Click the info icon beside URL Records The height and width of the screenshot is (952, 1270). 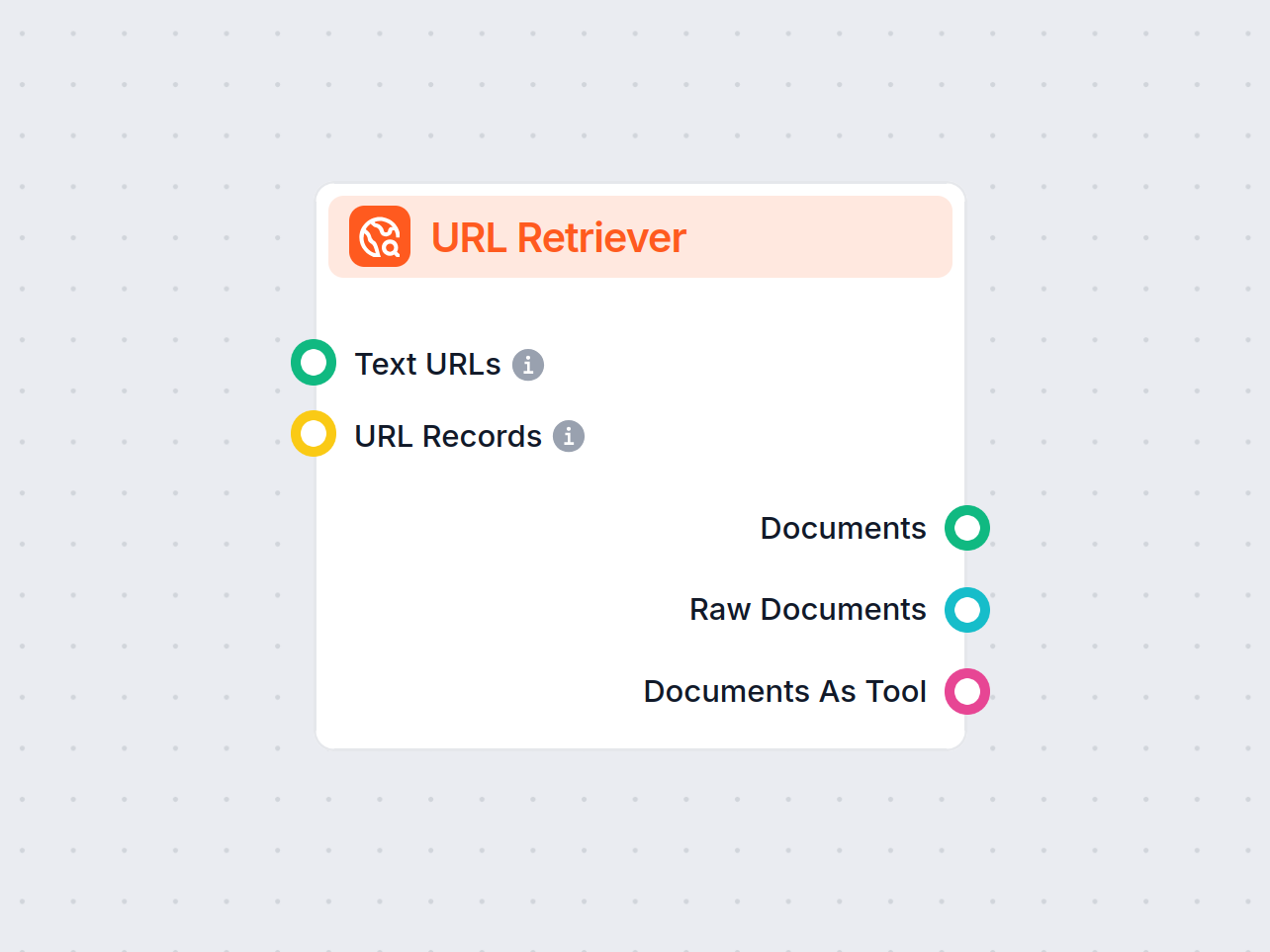point(569,436)
